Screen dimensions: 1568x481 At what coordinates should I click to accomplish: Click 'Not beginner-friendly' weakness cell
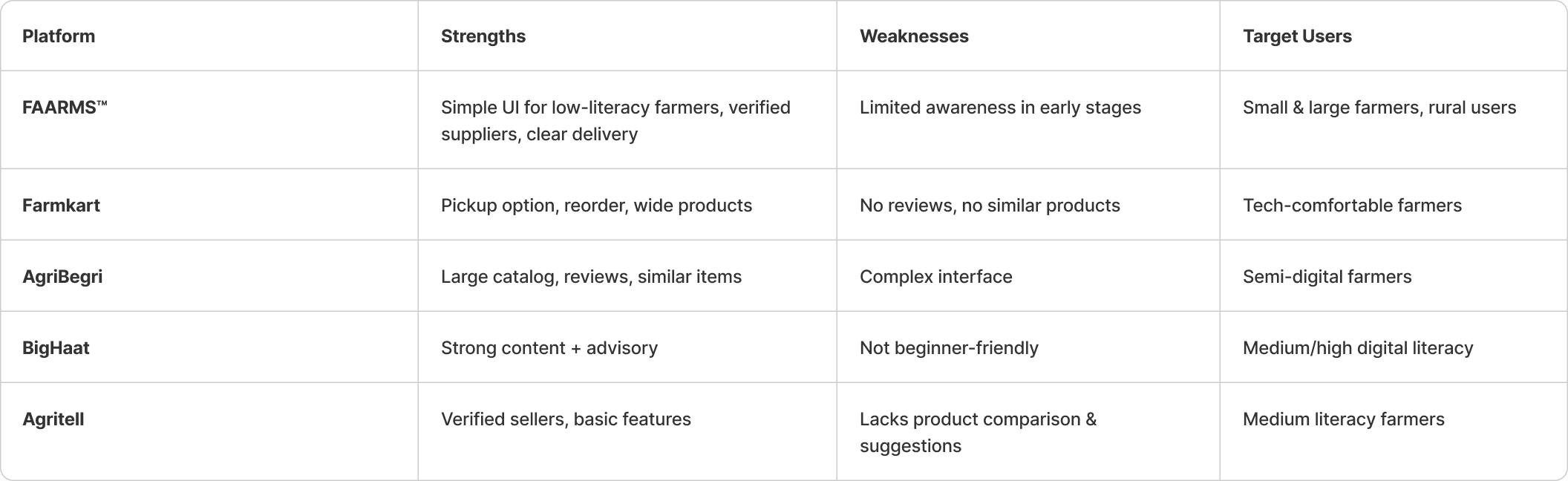pos(949,348)
